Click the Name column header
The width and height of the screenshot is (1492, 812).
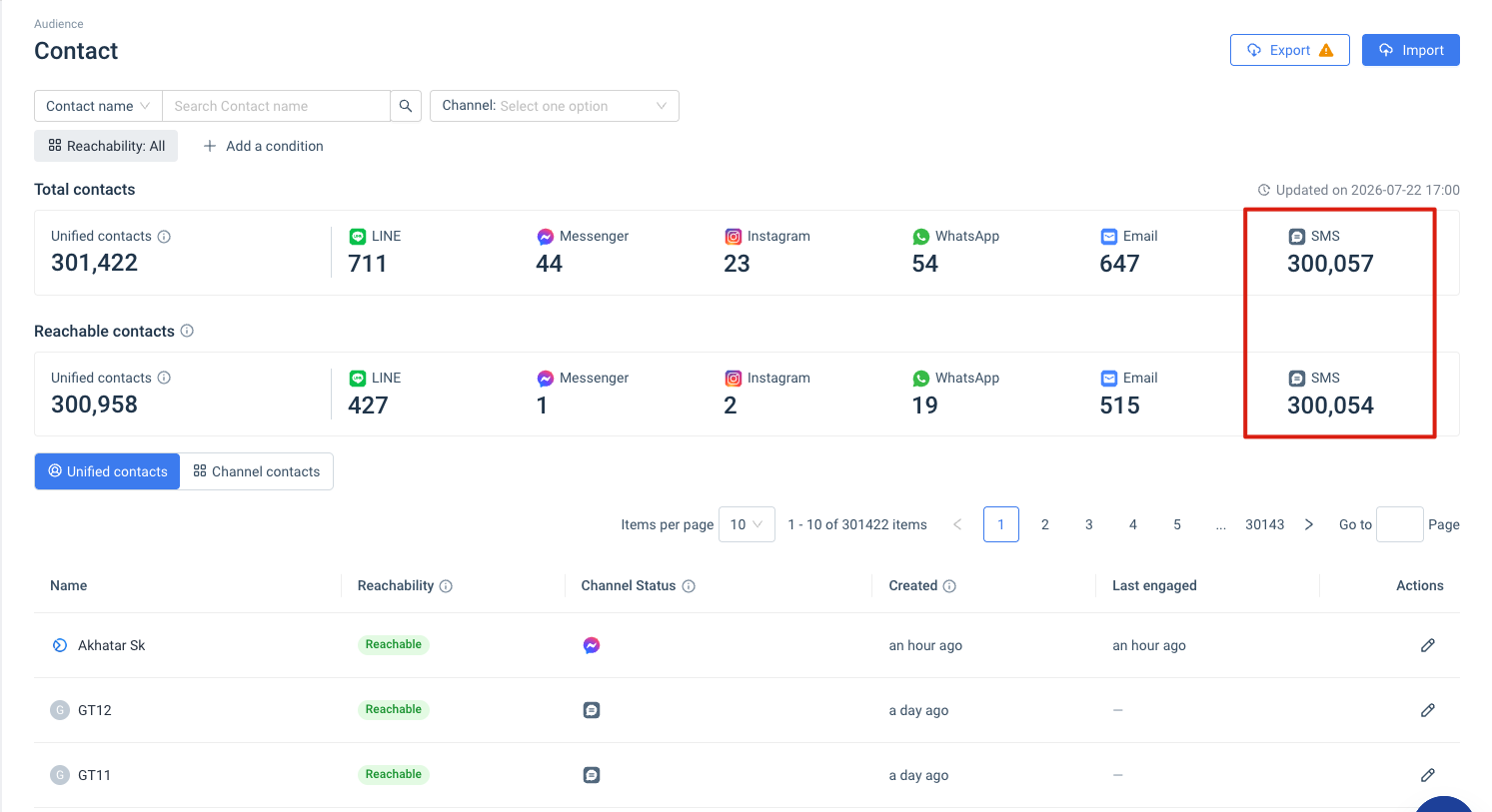point(68,586)
